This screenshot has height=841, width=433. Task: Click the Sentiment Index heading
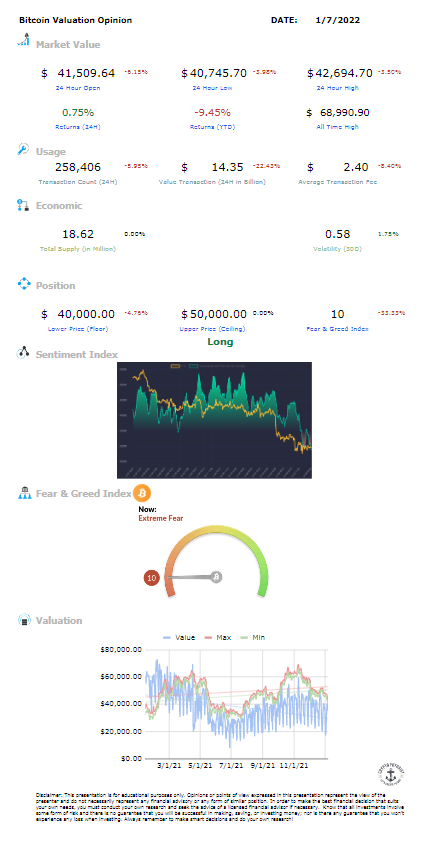[x=77, y=355]
